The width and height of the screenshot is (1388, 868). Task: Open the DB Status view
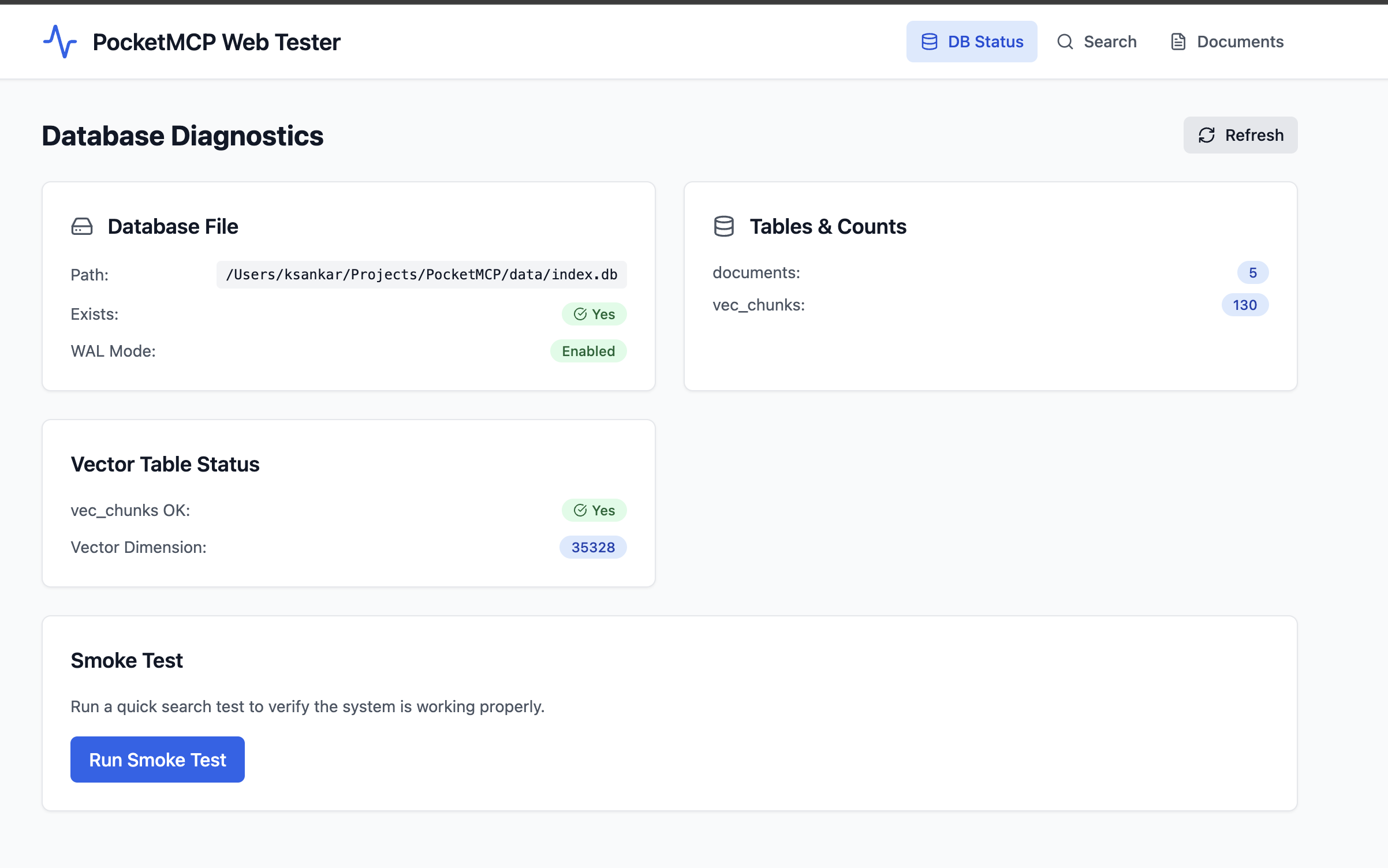pyautogui.click(x=972, y=41)
